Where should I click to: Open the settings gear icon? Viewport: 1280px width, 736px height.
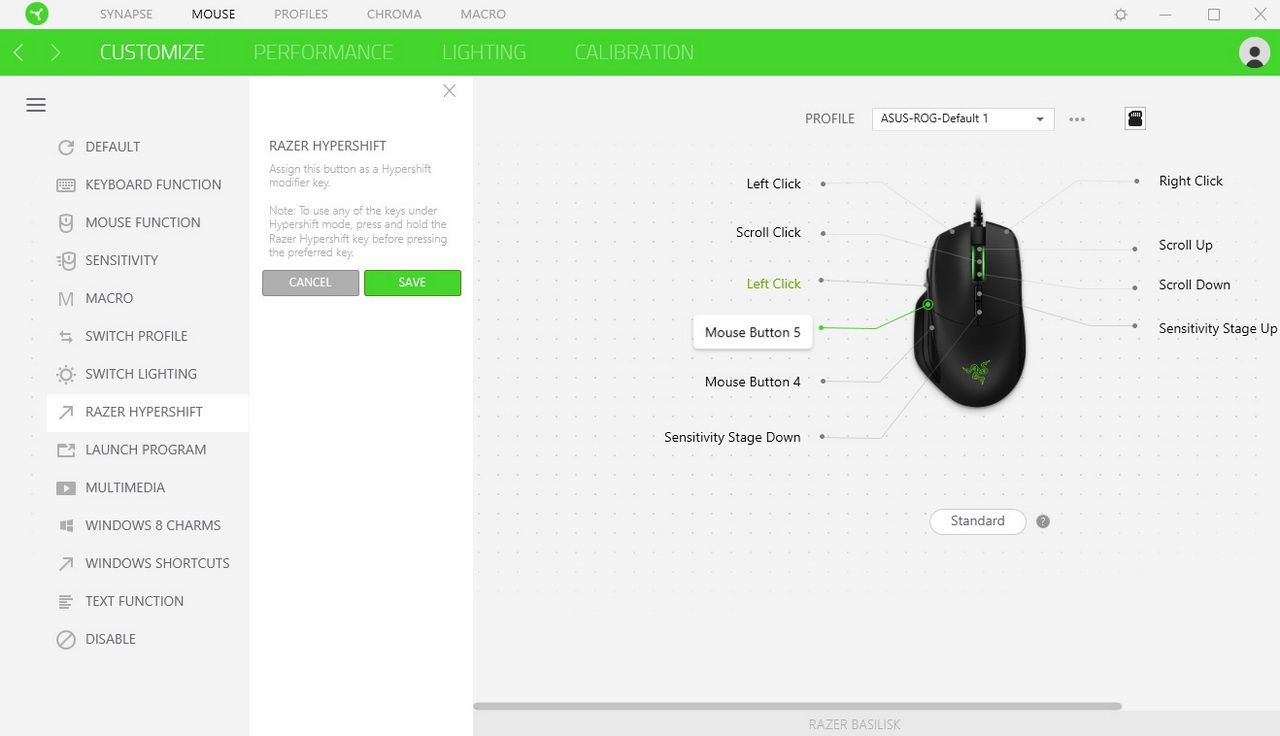pos(1121,15)
